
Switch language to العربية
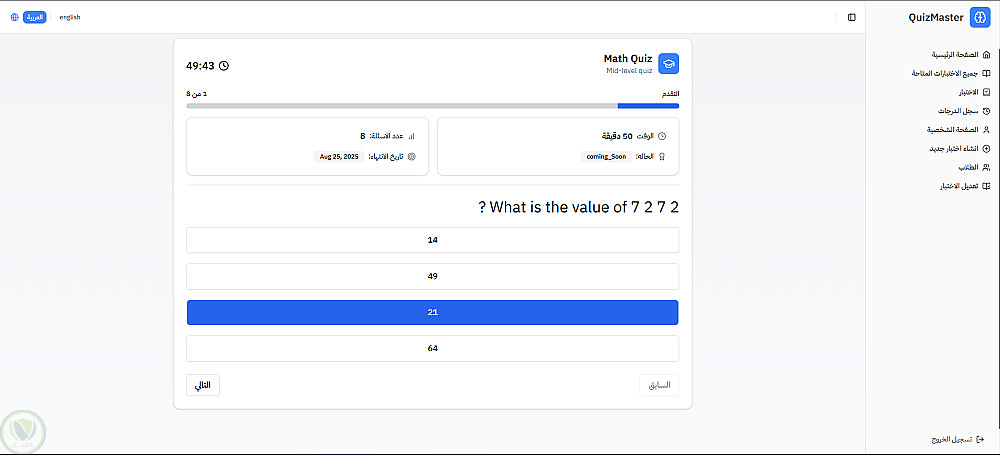pyautogui.click(x=34, y=17)
